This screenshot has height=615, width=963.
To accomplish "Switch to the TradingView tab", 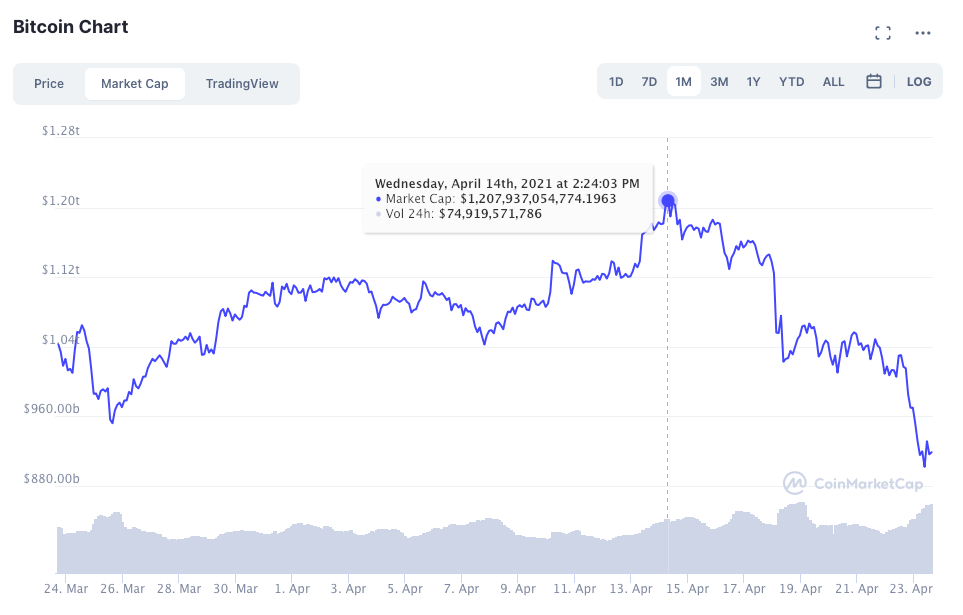I will (x=242, y=84).
